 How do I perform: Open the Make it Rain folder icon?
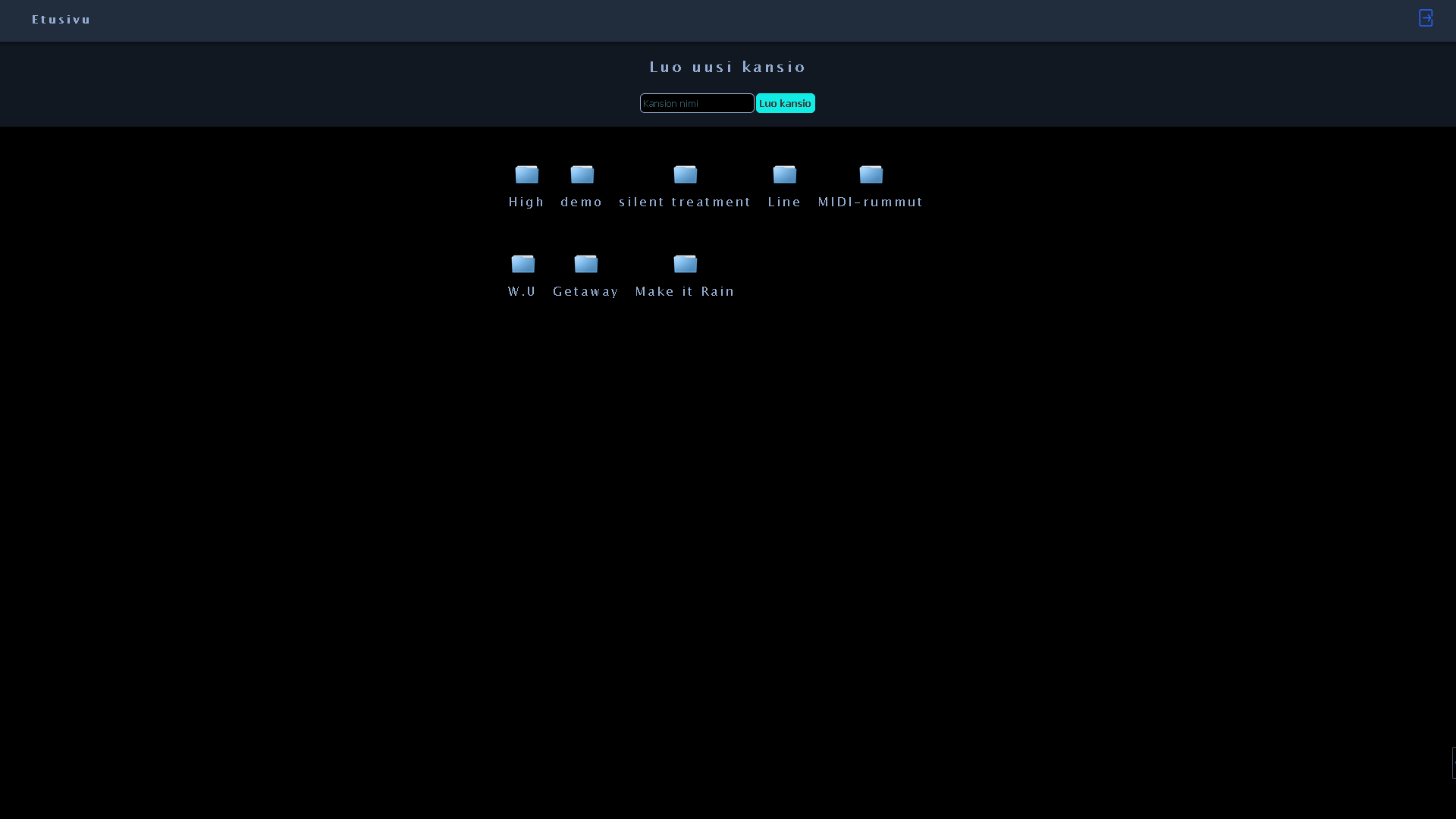tap(685, 264)
